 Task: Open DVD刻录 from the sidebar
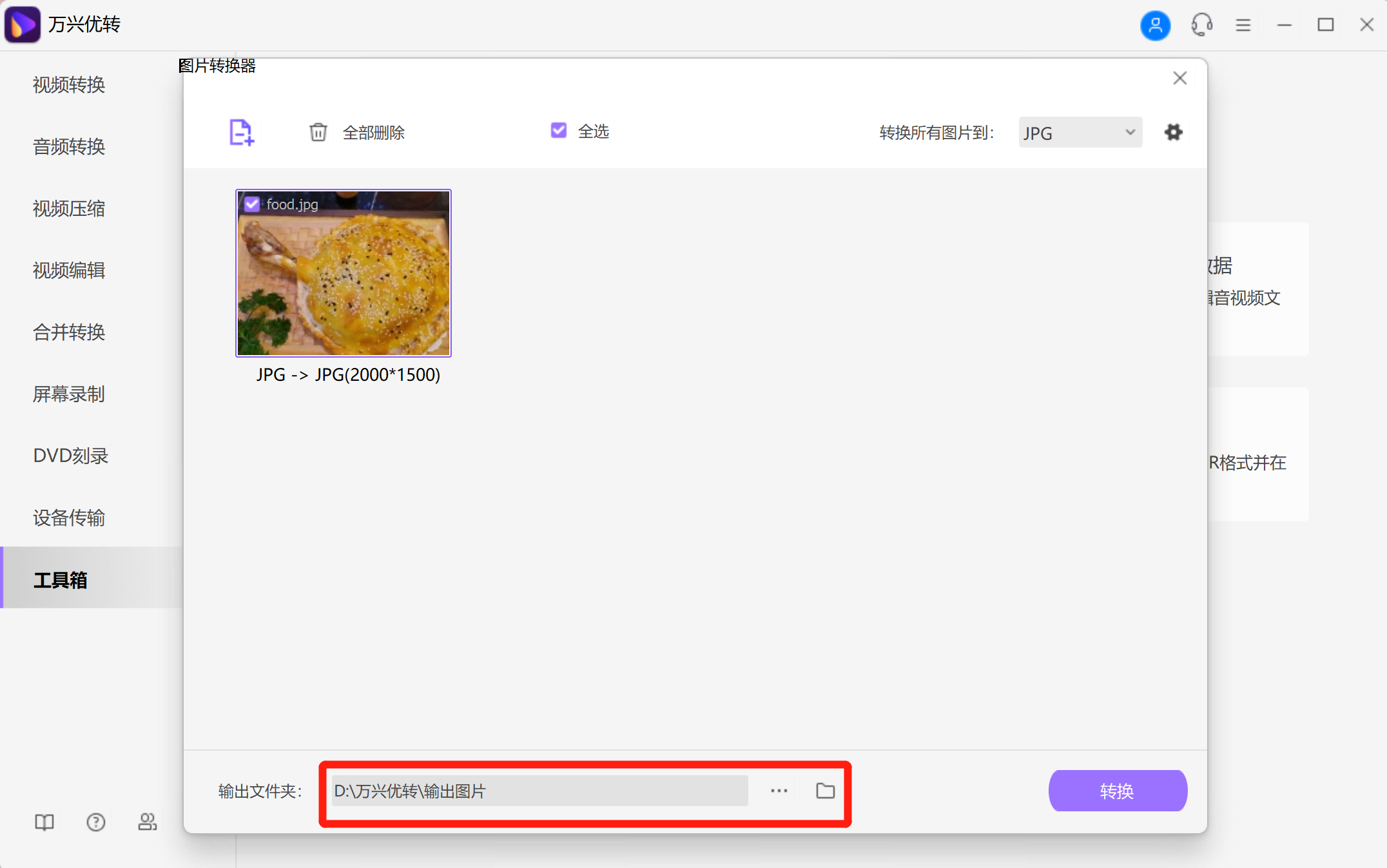pos(70,456)
